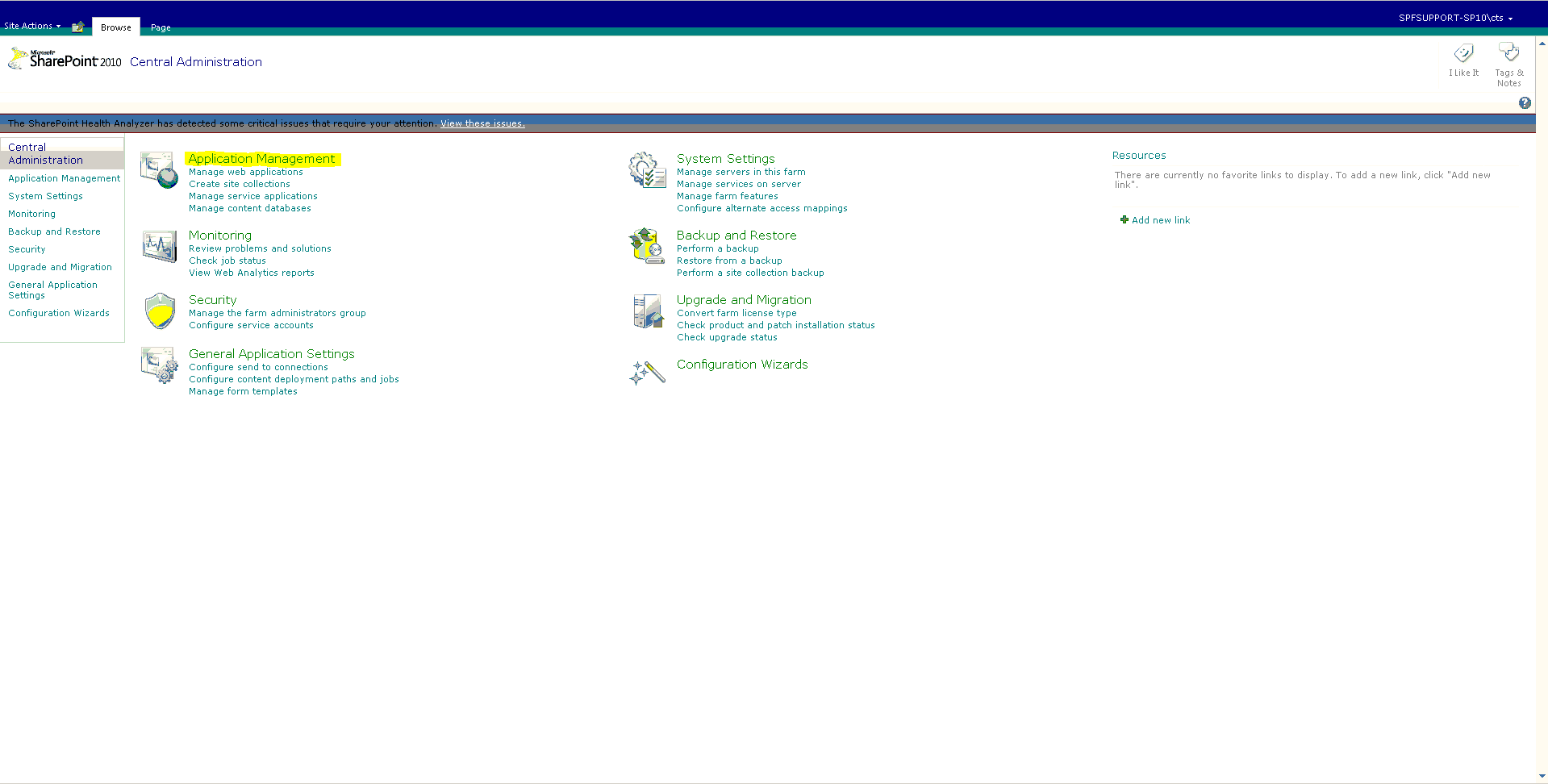Click Review problems and solutions link
The image size is (1548, 784).
tap(260, 248)
